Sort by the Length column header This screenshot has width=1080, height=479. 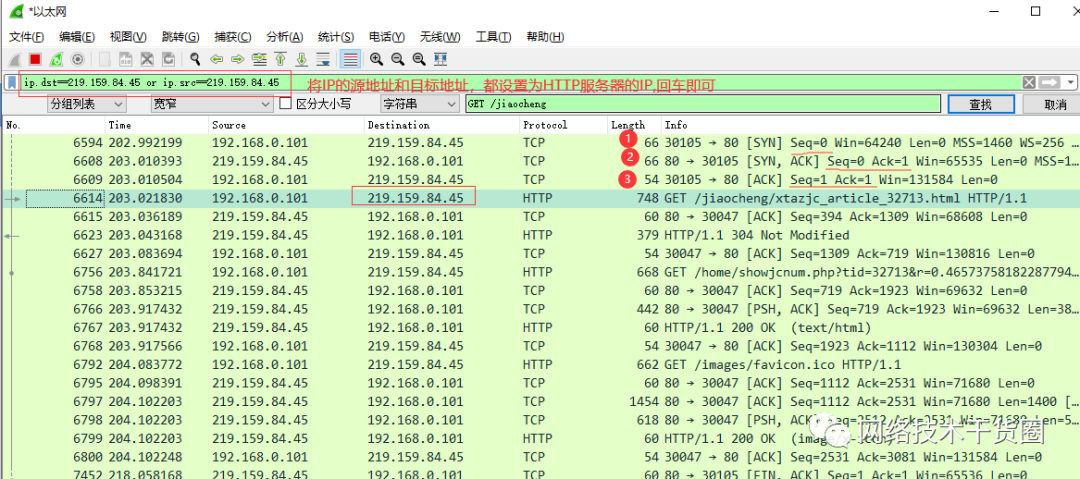634,125
